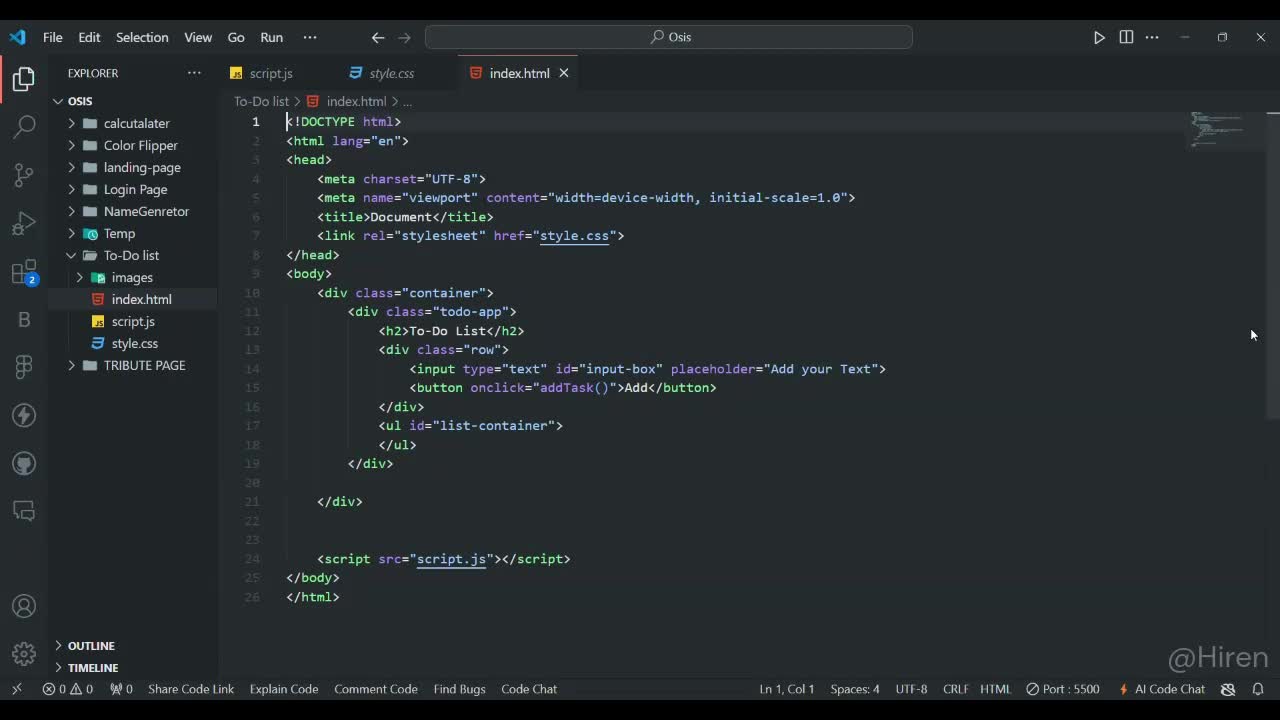Toggle Go Live server on Port 5500

click(x=1063, y=689)
